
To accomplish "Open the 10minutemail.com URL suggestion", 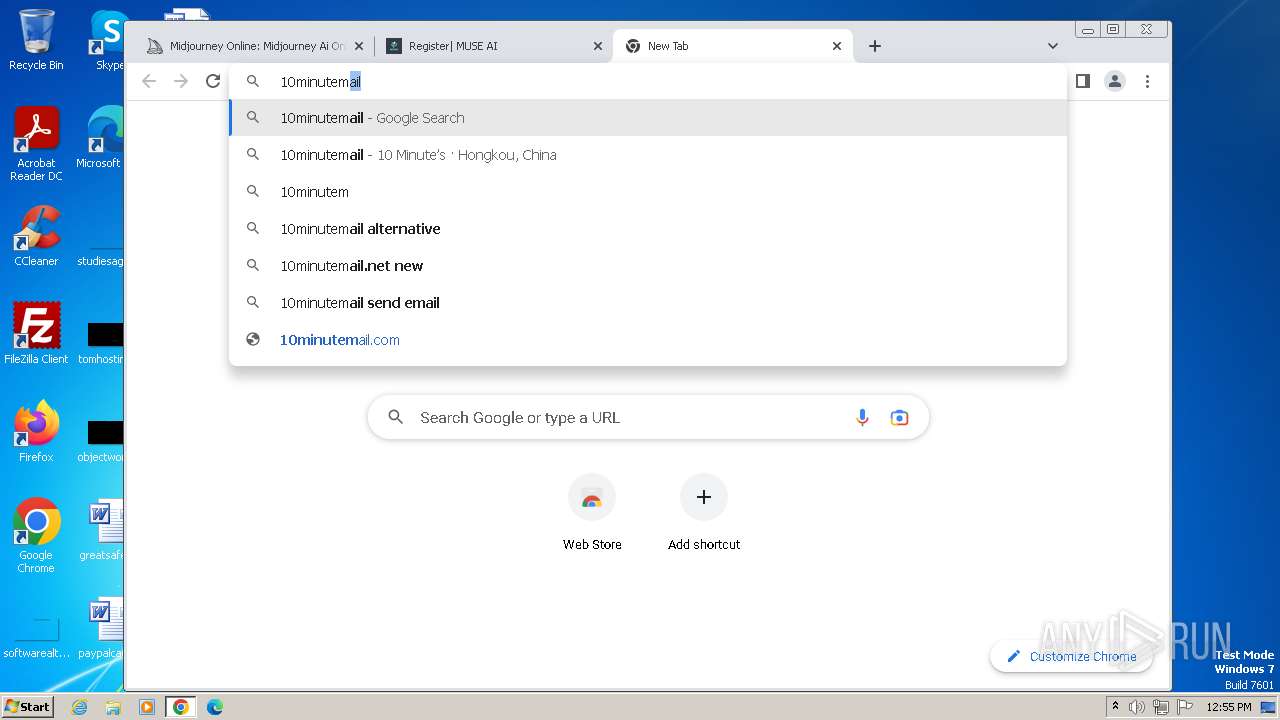I will pyautogui.click(x=648, y=340).
